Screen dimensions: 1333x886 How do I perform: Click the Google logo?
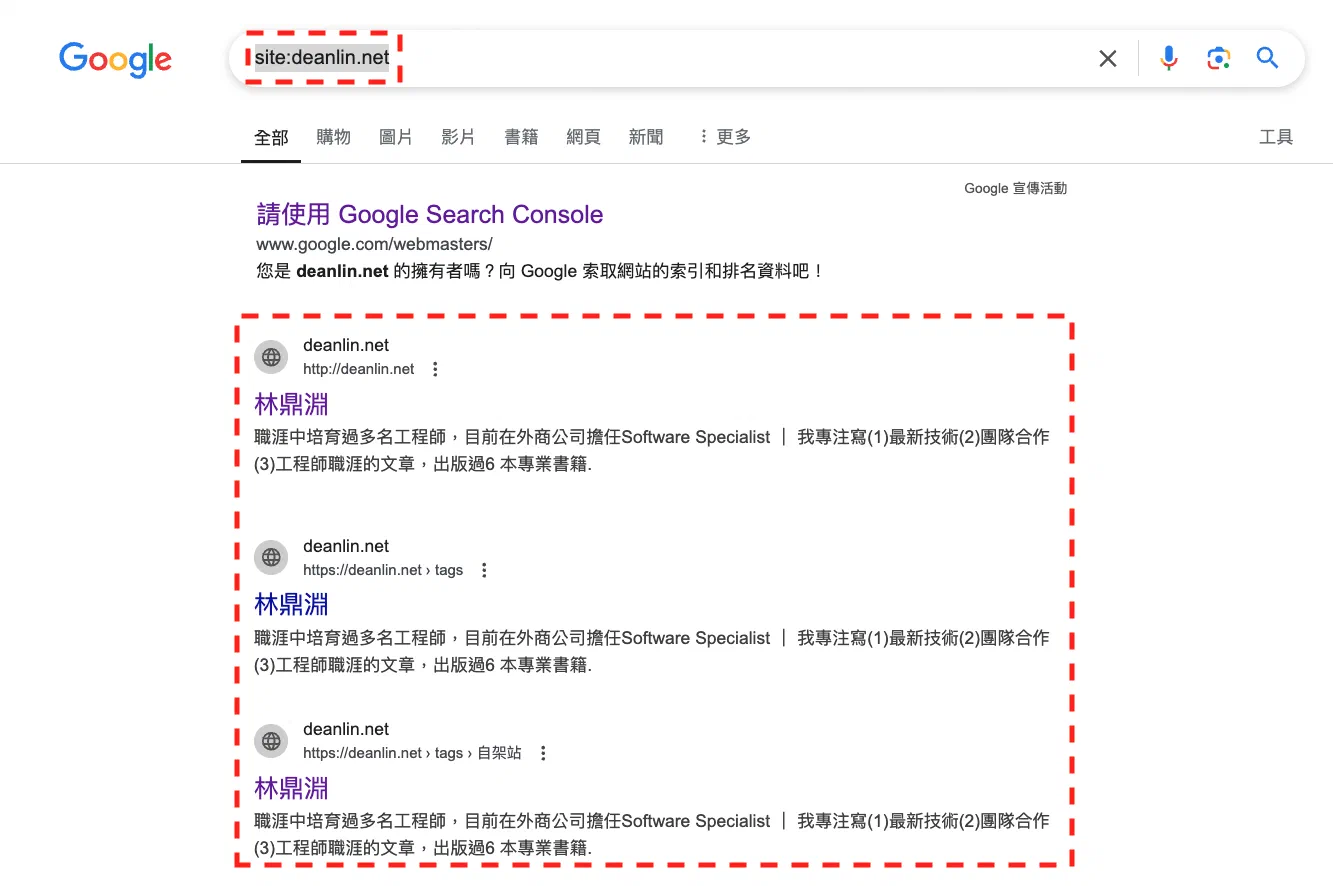115,59
